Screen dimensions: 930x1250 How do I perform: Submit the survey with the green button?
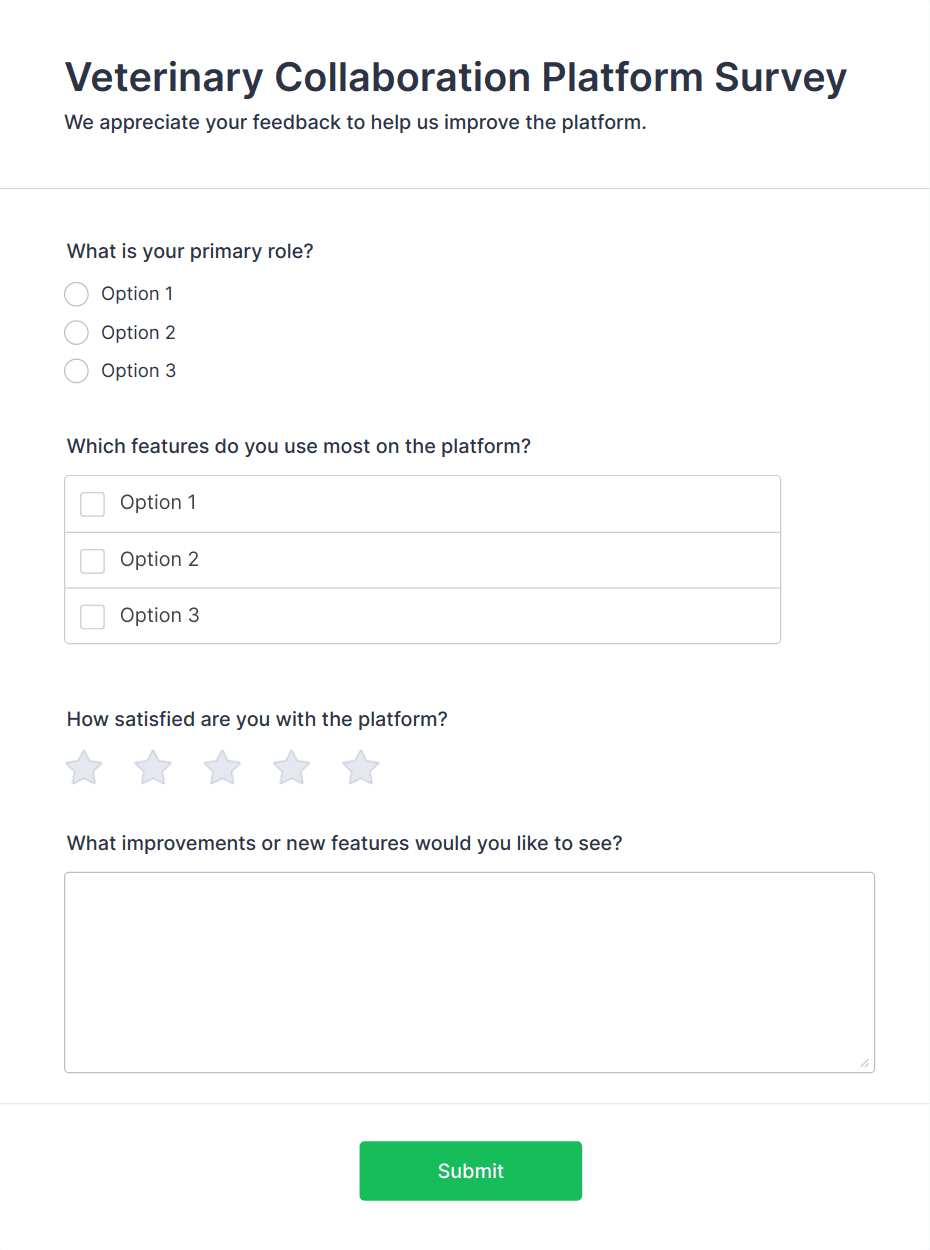[470, 1171]
